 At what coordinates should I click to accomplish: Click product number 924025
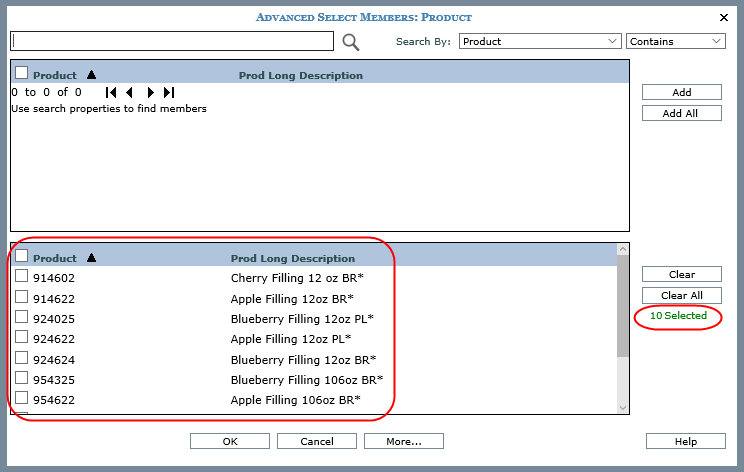click(x=54, y=319)
